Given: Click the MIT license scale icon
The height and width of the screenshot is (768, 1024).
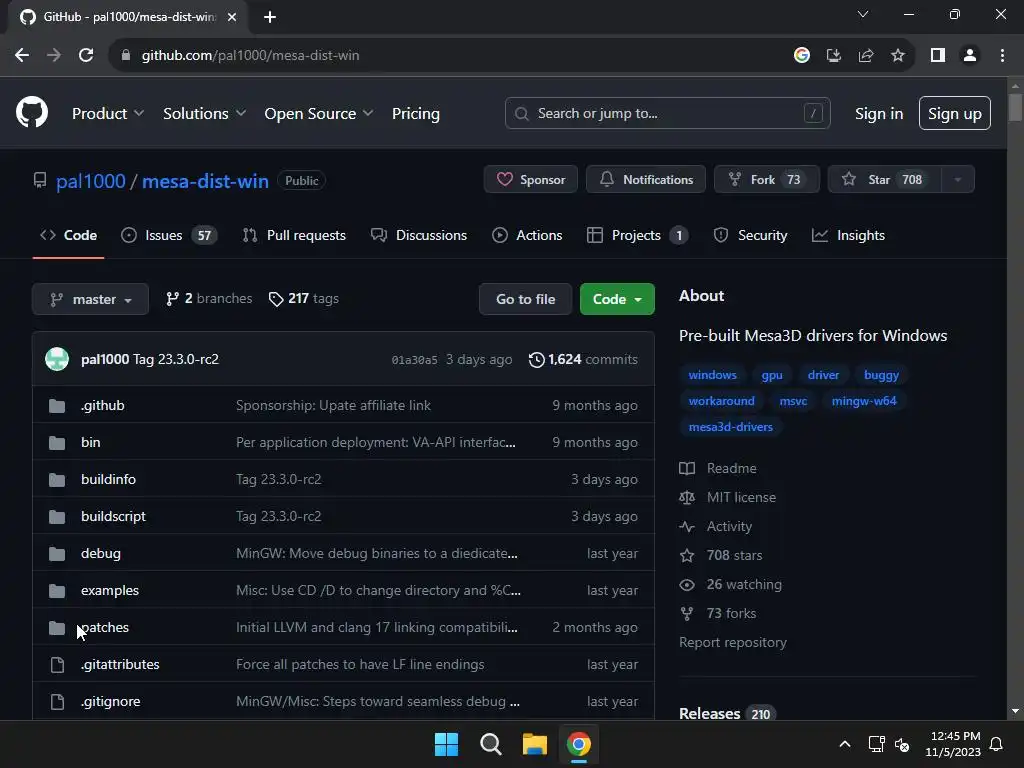Looking at the screenshot, I should pos(687,498).
